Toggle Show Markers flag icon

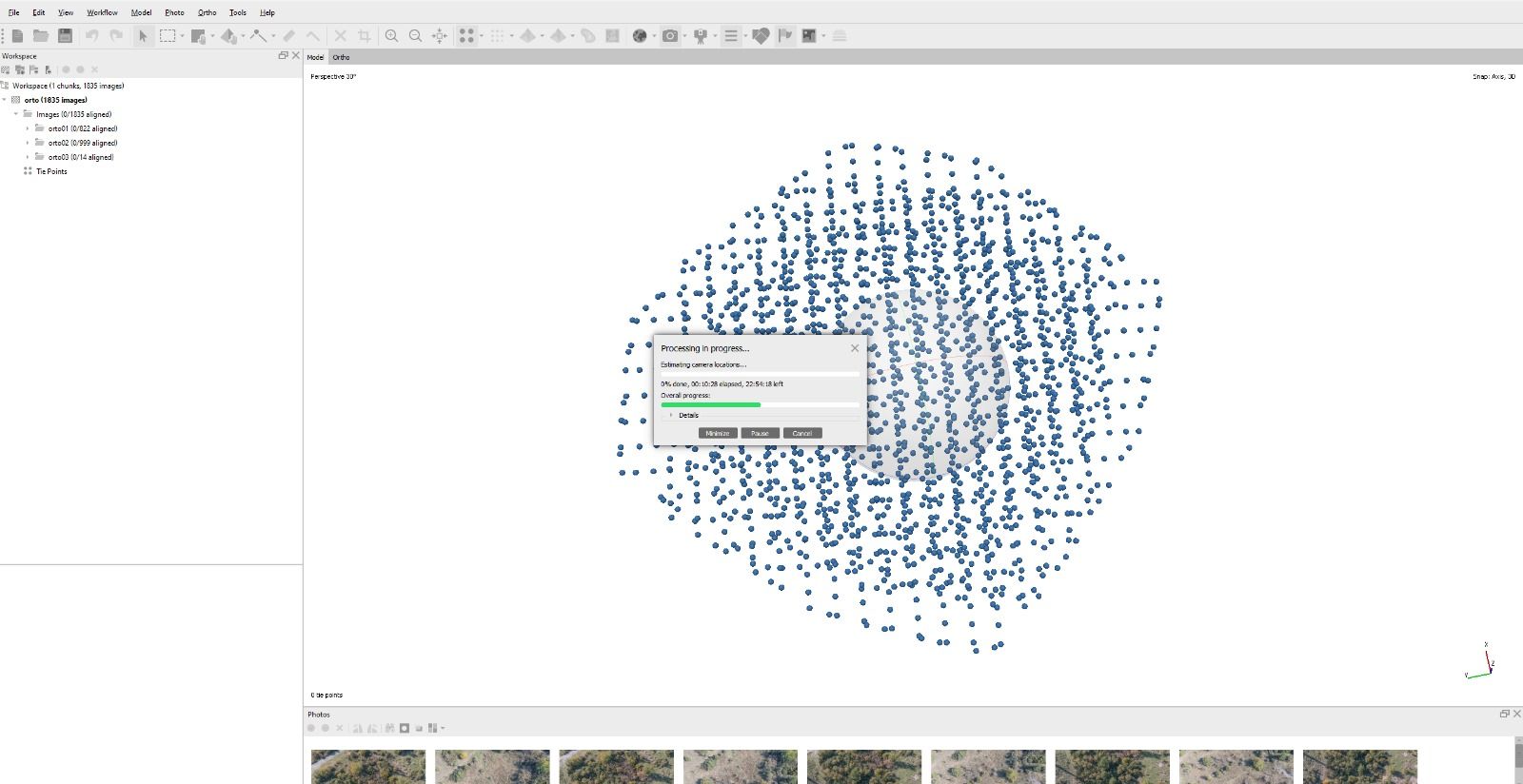[784, 36]
